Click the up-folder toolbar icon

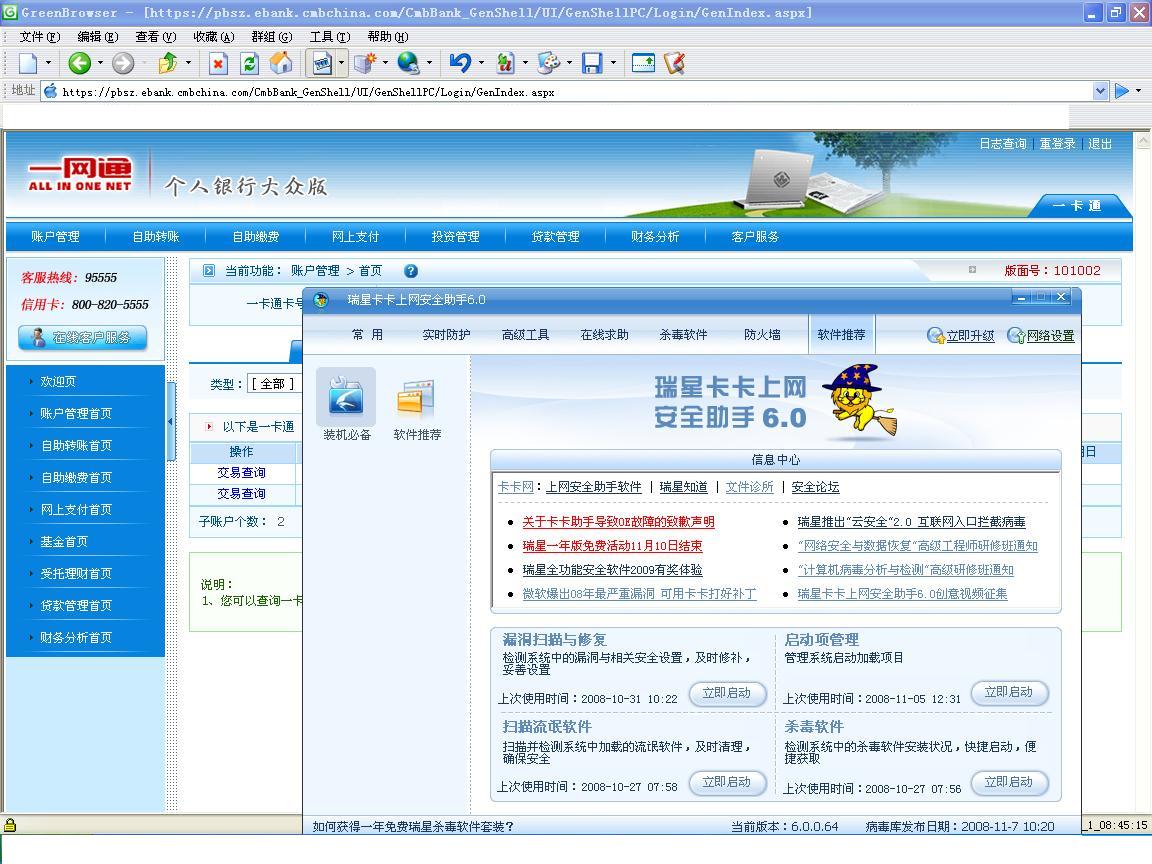pos(168,63)
